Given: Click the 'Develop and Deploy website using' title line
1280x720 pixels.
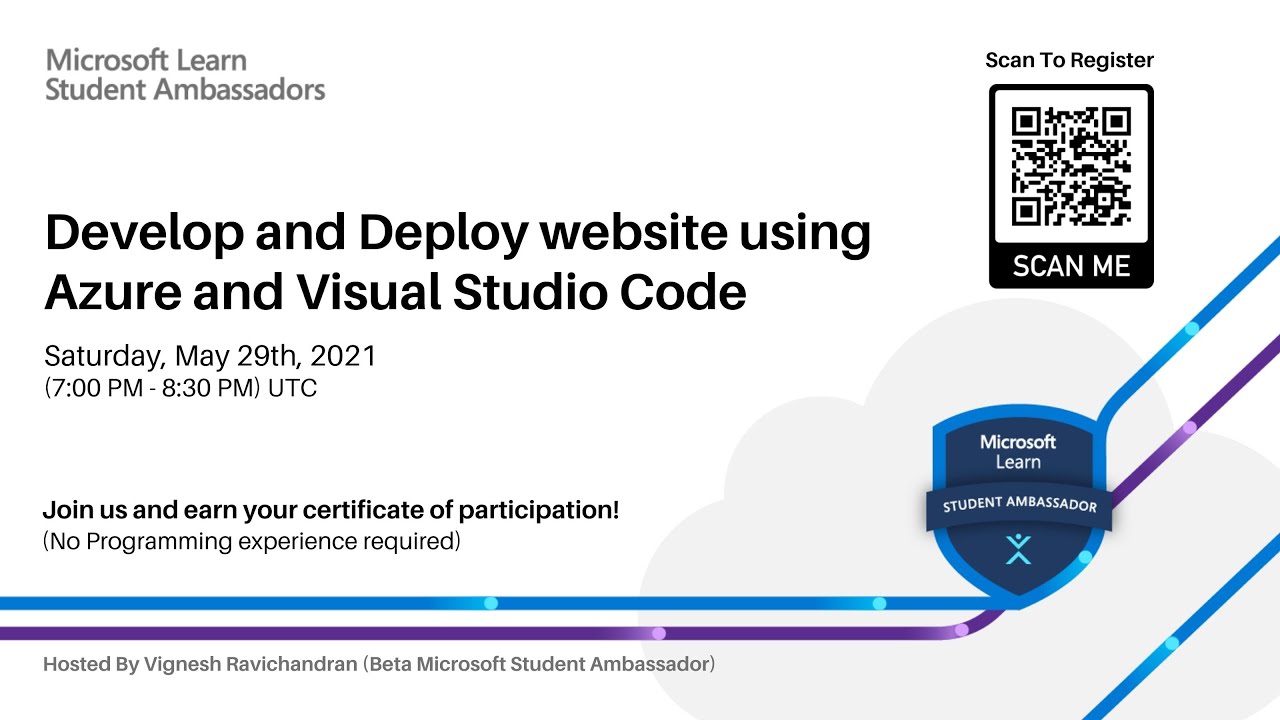Looking at the screenshot, I should point(458,234).
